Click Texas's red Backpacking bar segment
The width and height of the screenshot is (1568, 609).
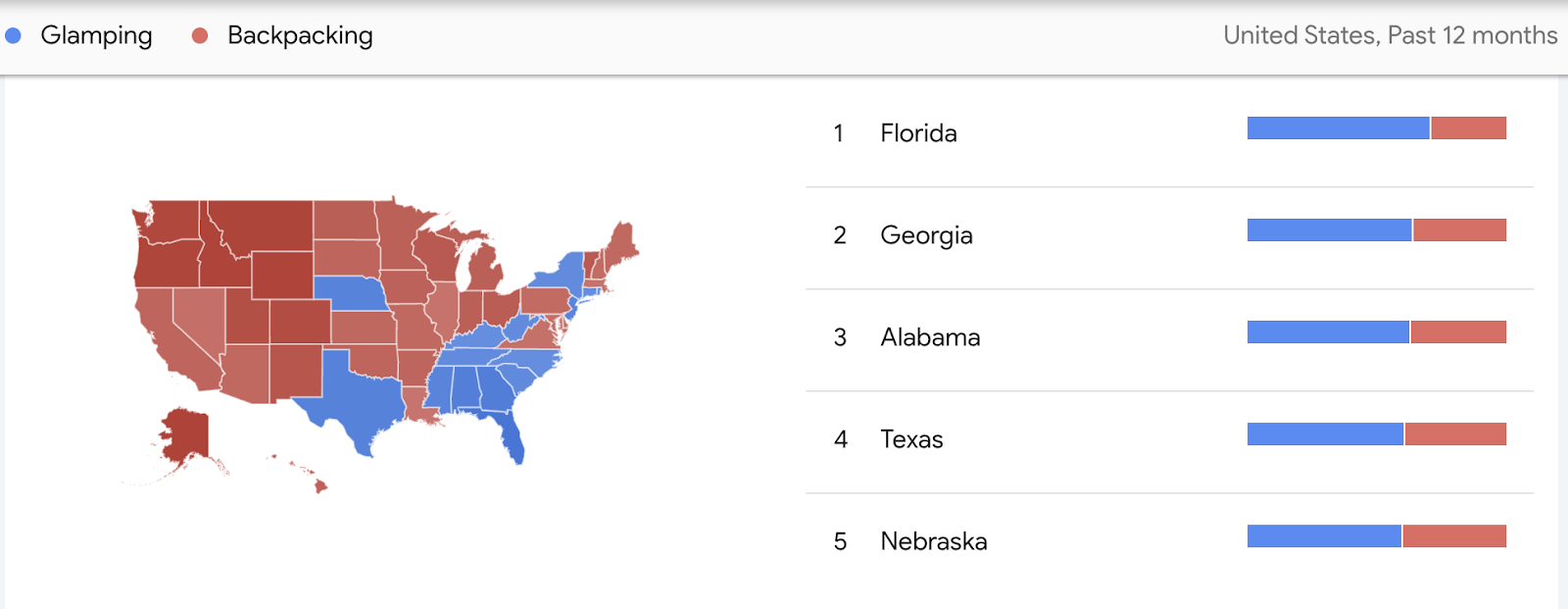coord(1455,433)
